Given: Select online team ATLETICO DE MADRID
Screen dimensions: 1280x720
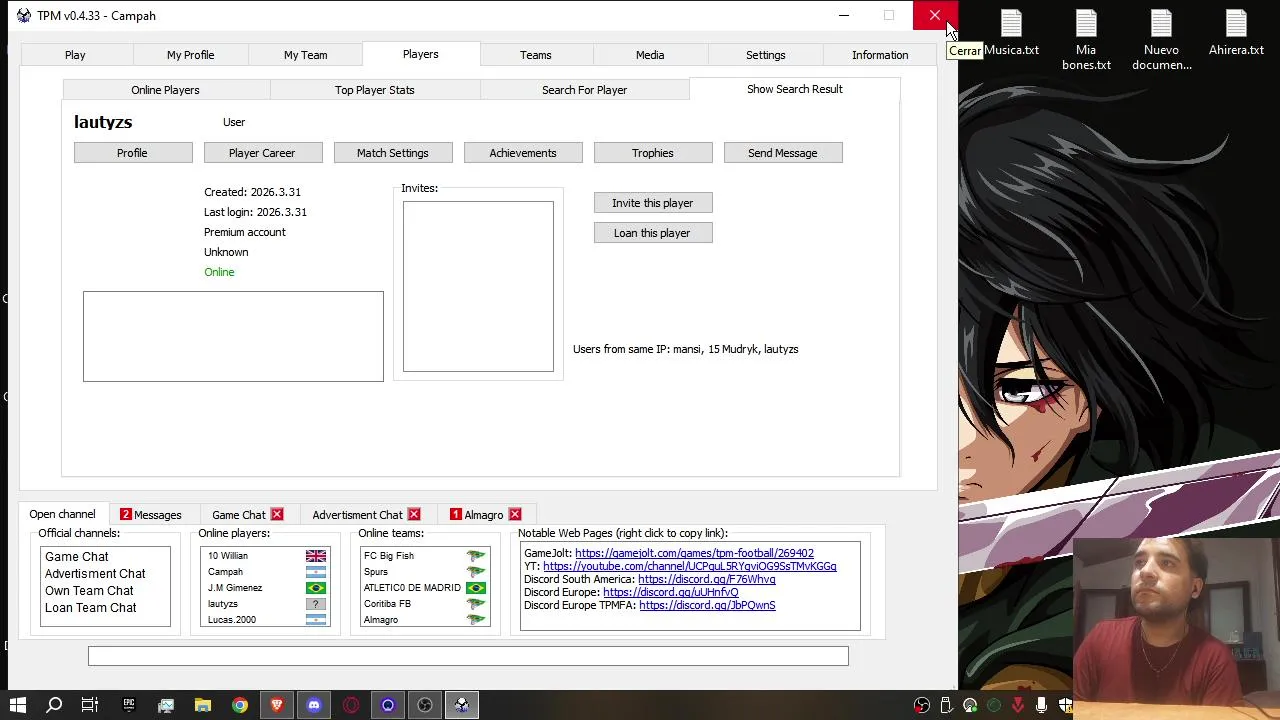Looking at the screenshot, I should click(425, 588).
